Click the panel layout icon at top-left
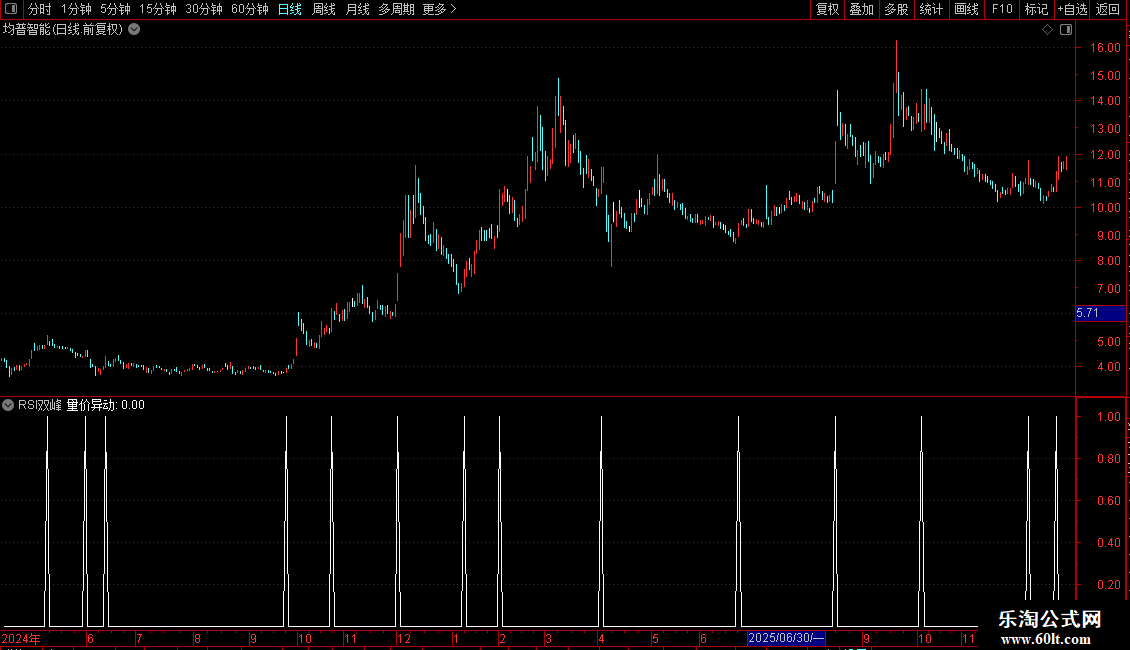The height and width of the screenshot is (650, 1130). coord(11,9)
